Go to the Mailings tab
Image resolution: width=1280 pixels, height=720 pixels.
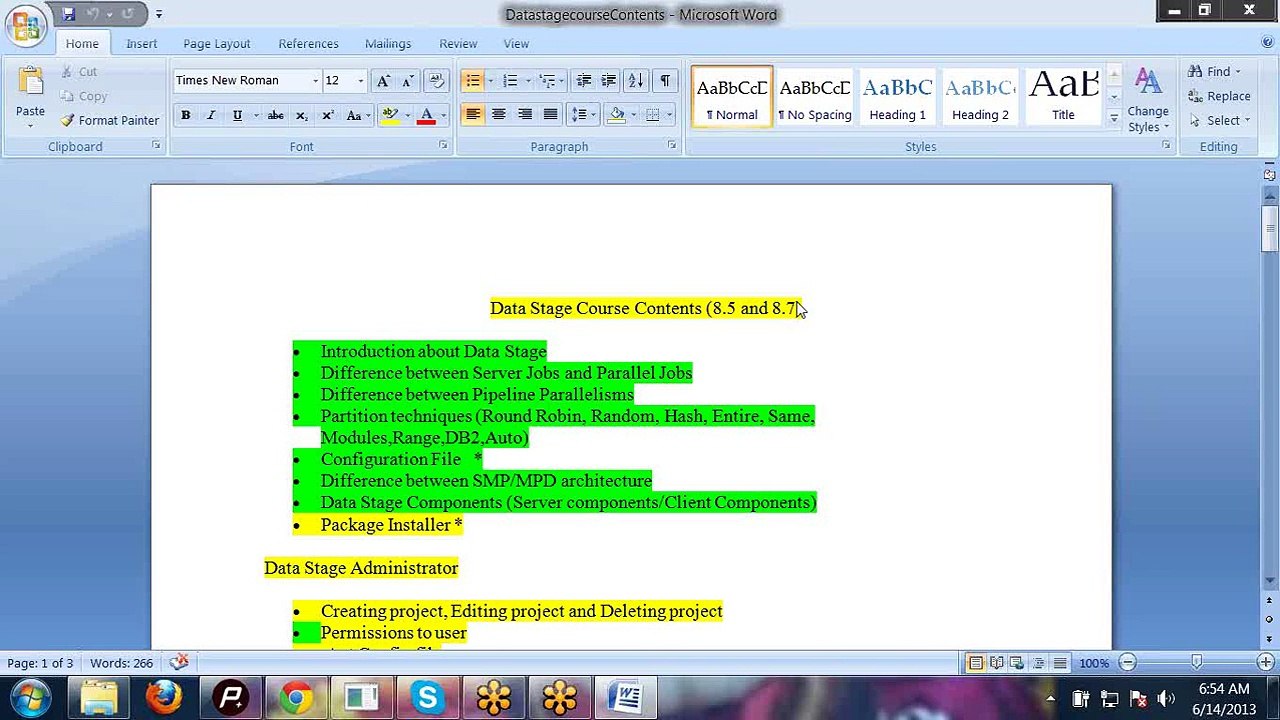click(388, 44)
